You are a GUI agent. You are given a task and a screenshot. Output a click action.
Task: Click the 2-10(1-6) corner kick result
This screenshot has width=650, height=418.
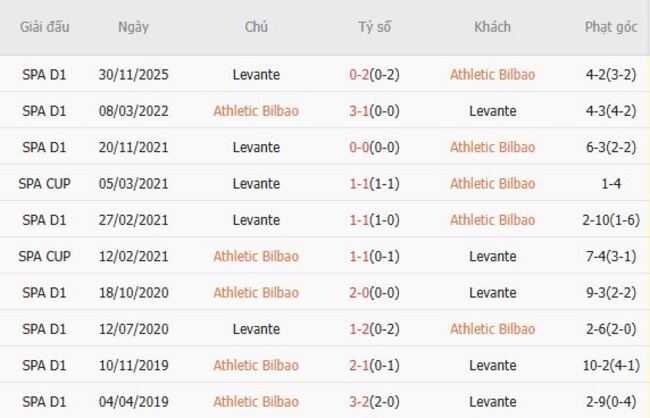[610, 220]
